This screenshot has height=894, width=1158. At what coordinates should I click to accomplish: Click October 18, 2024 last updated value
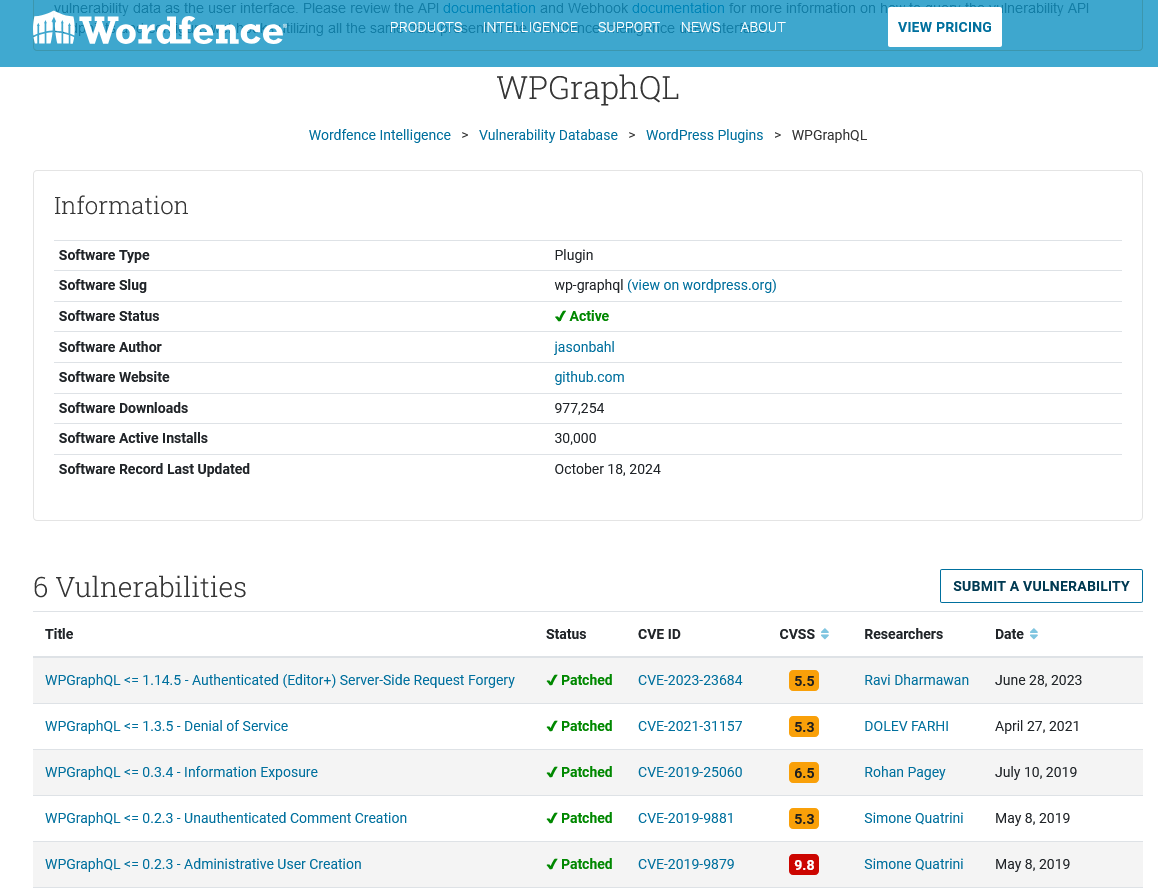[607, 470]
